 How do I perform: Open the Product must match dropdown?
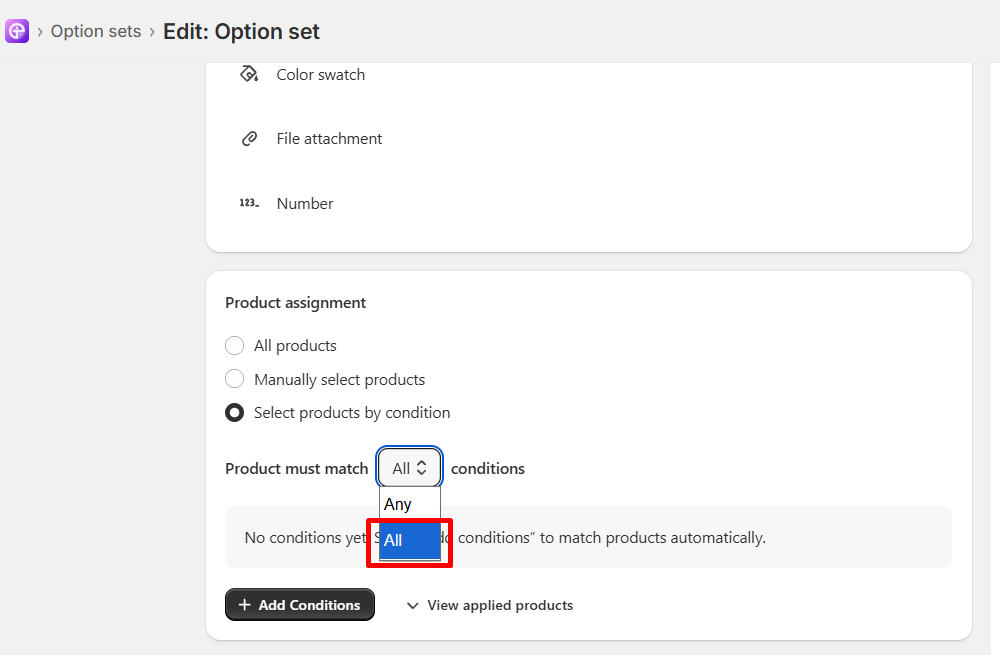tap(409, 468)
